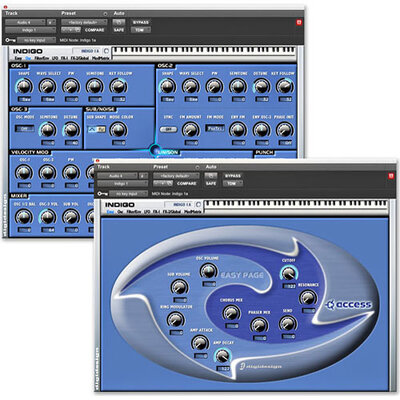
Task: Toggle SAFE automation in front window
Action: [x=211, y=183]
